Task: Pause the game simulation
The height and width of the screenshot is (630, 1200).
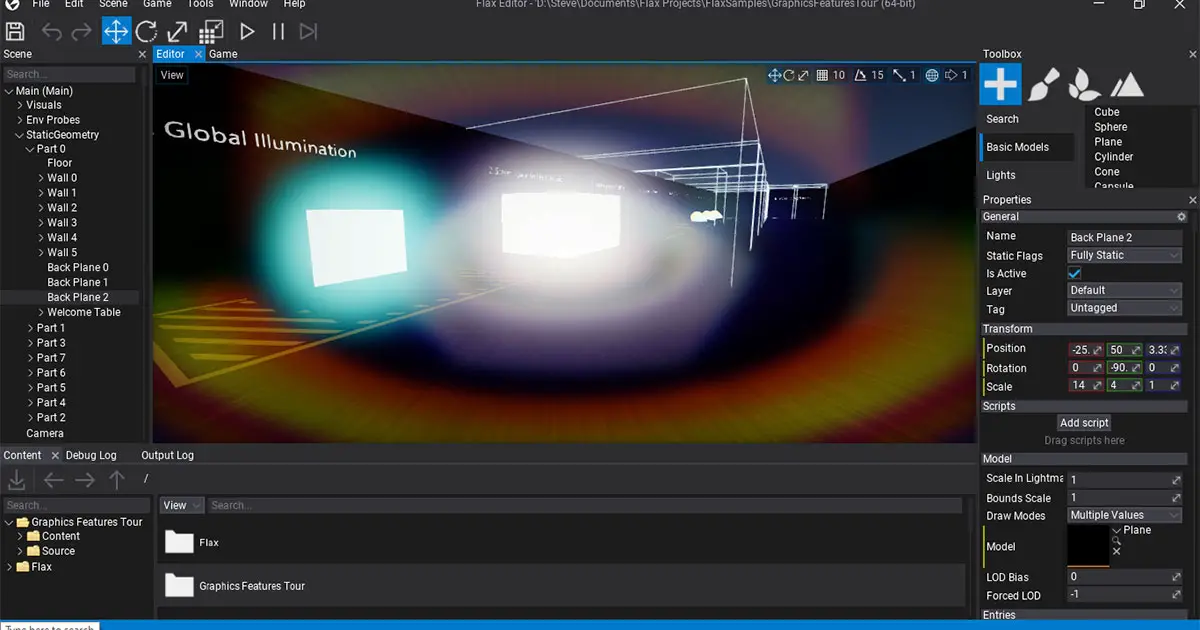Action: 278,31
